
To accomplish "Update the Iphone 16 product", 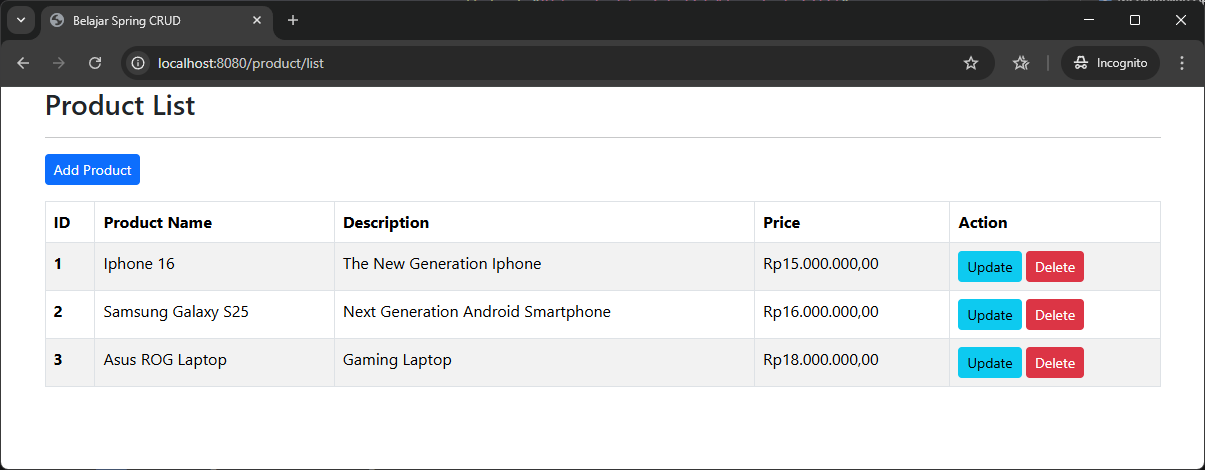I will [x=989, y=267].
